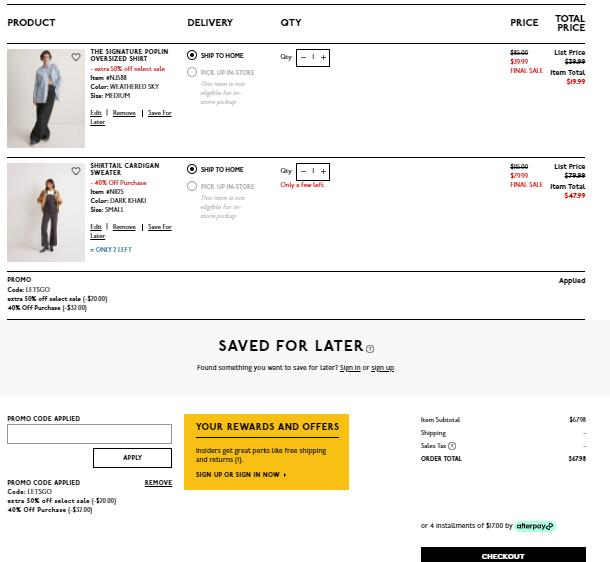Open the Saved For Later help icon
Viewport: 610px width, 562px height.
point(370,349)
